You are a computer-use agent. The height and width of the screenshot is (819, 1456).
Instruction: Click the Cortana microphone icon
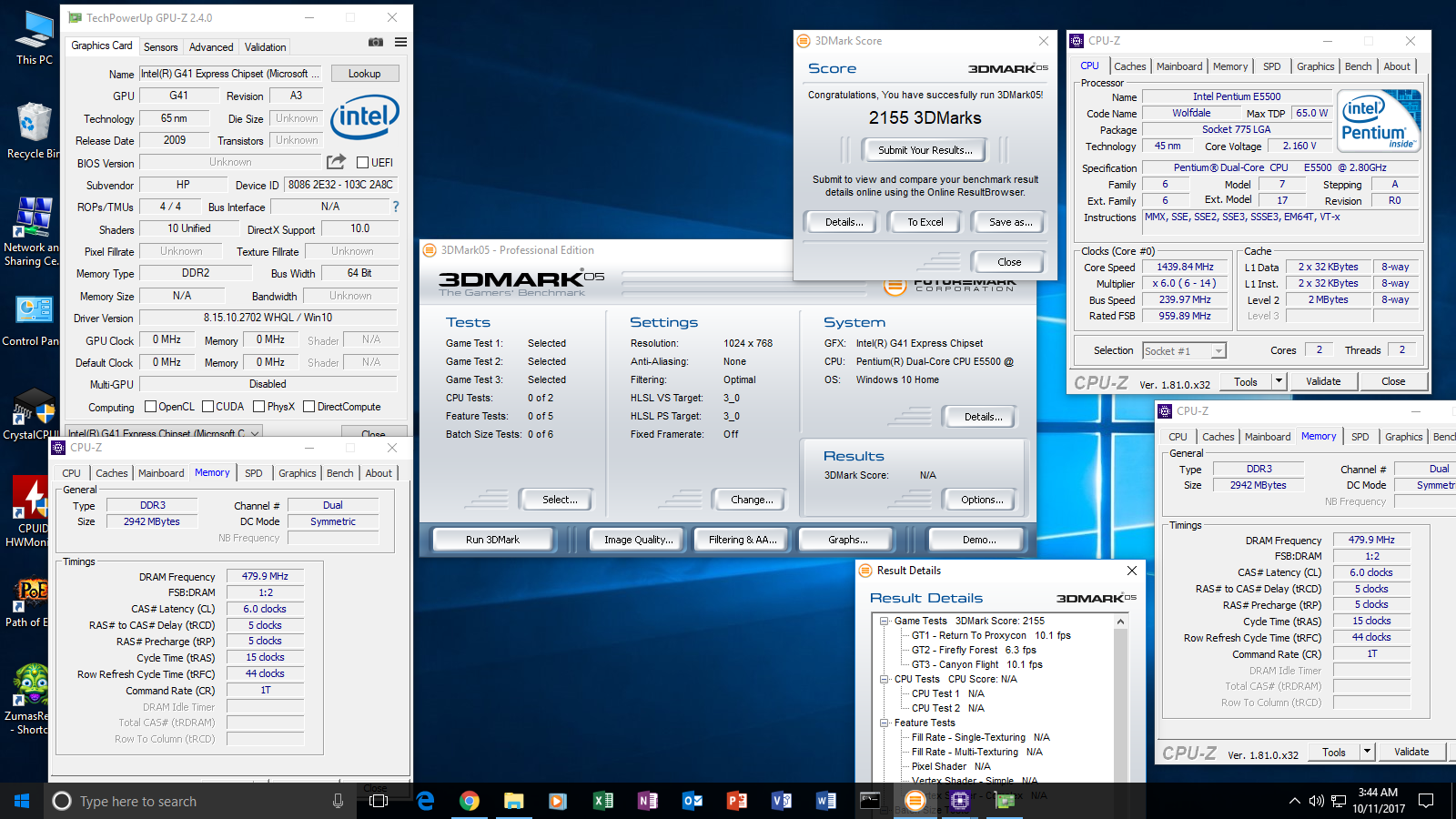click(338, 801)
